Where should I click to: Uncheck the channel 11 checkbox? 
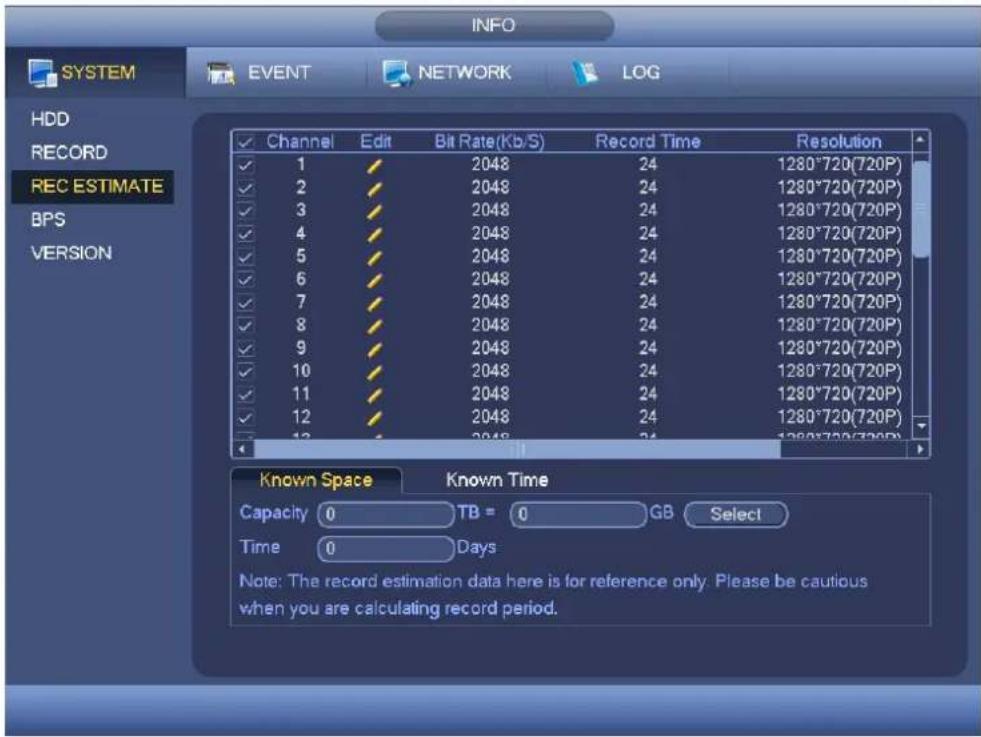(245, 394)
